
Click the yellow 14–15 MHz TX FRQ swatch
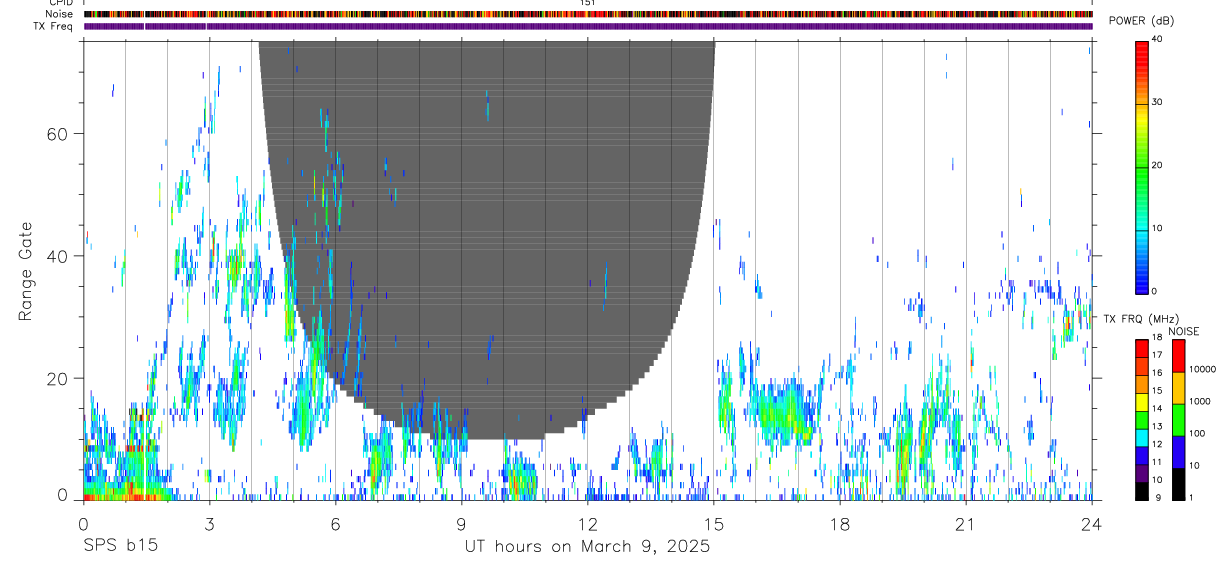click(1141, 401)
